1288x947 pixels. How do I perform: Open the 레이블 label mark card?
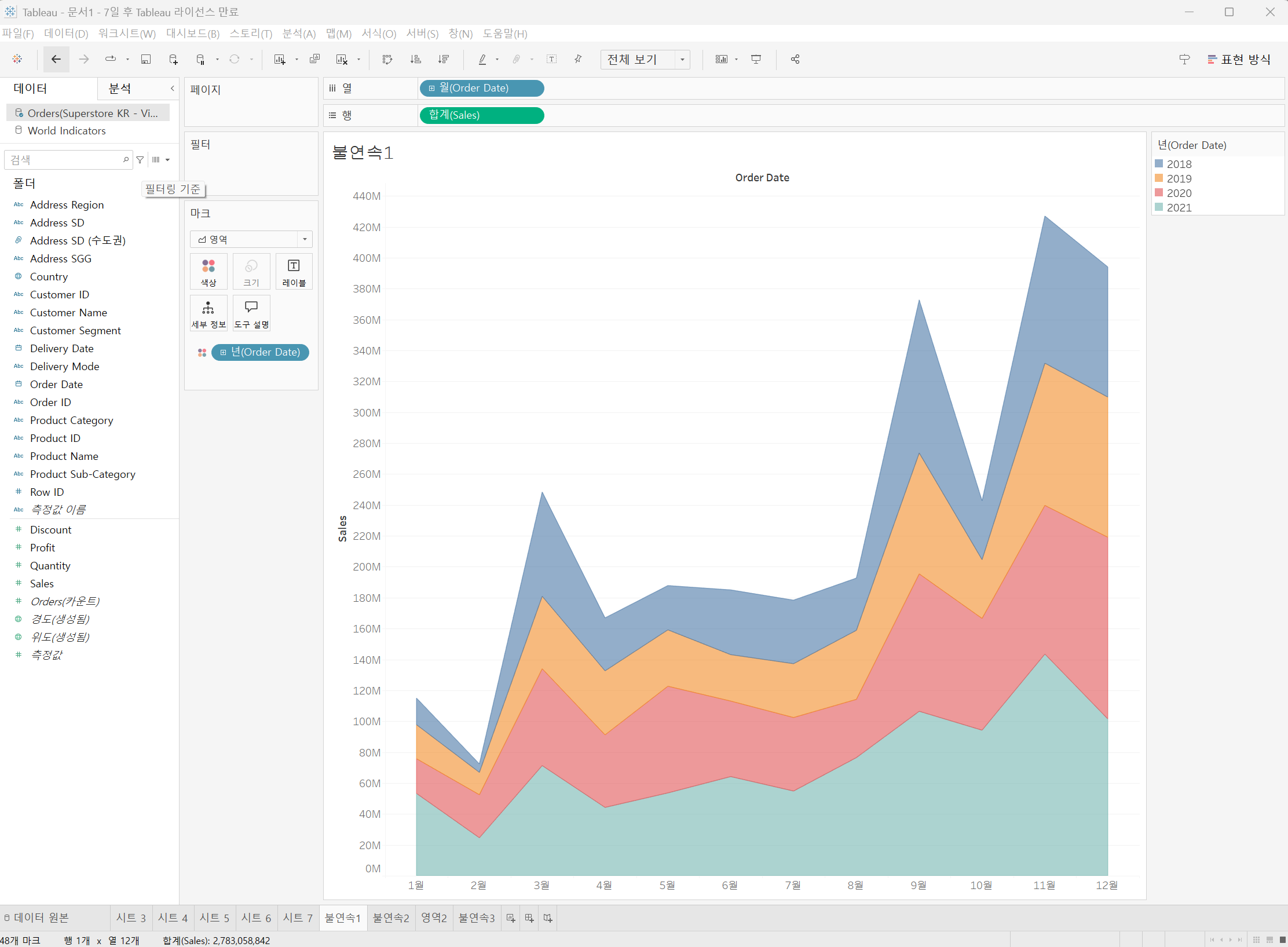click(294, 272)
